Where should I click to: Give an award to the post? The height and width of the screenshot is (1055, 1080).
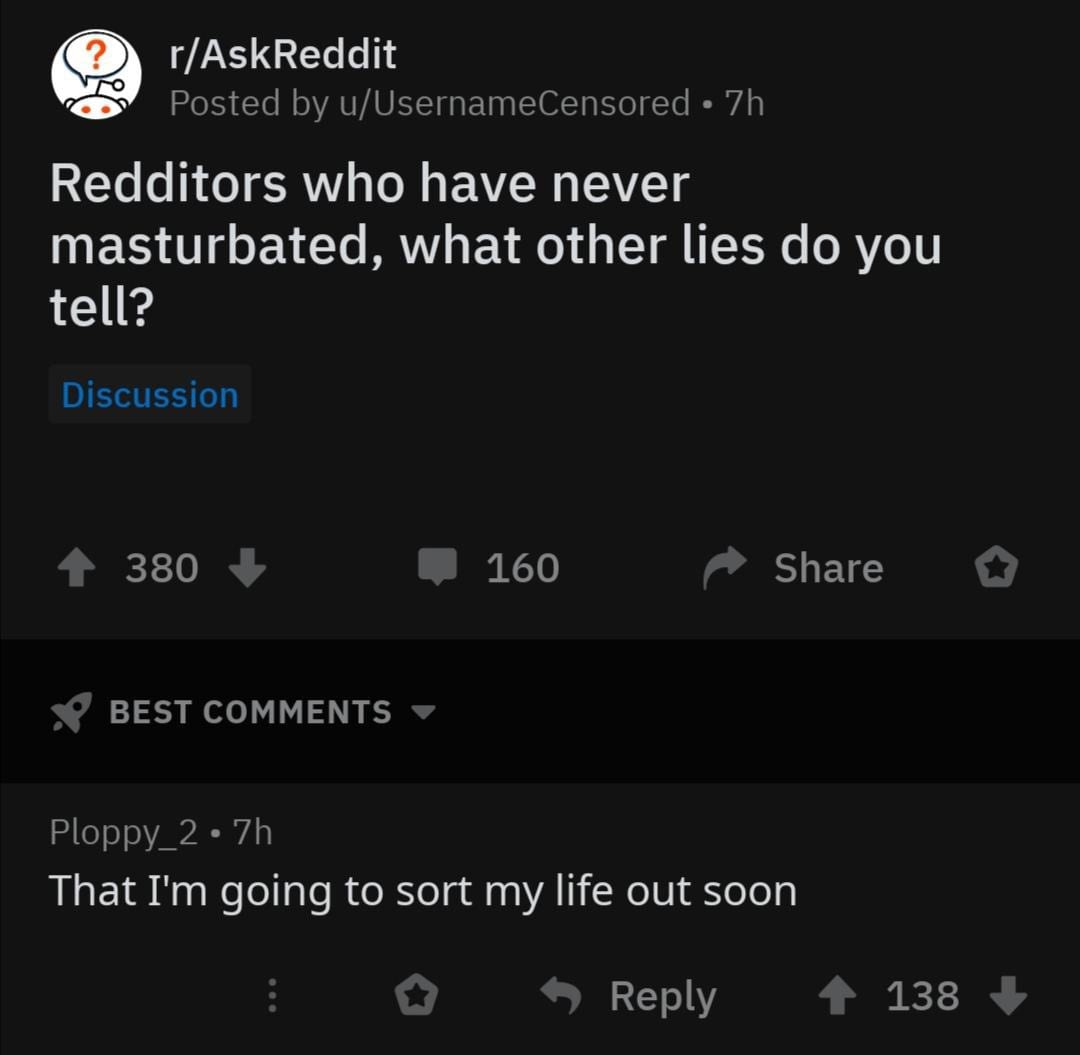[x=996, y=568]
